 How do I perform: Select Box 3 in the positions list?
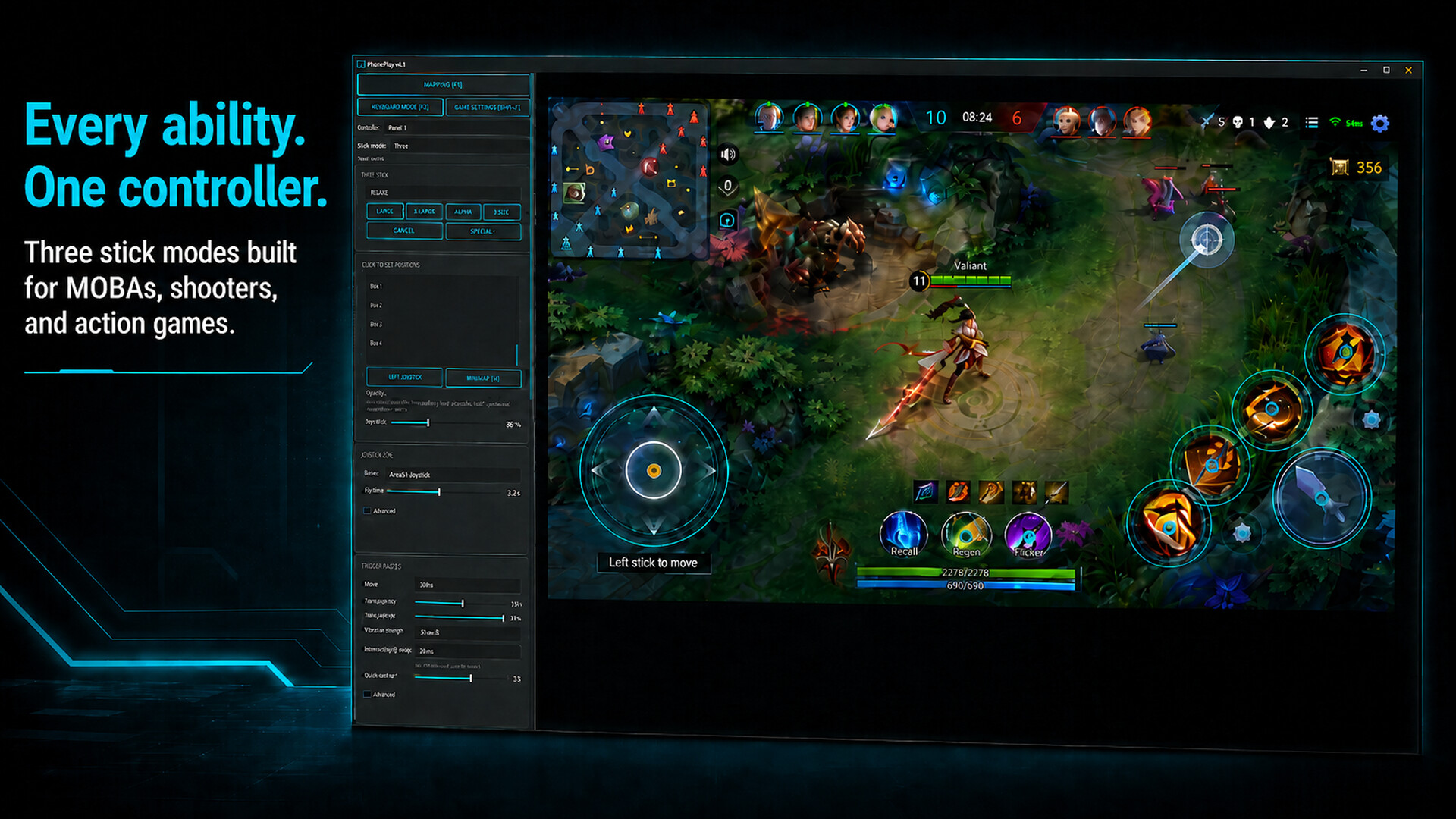(440, 325)
